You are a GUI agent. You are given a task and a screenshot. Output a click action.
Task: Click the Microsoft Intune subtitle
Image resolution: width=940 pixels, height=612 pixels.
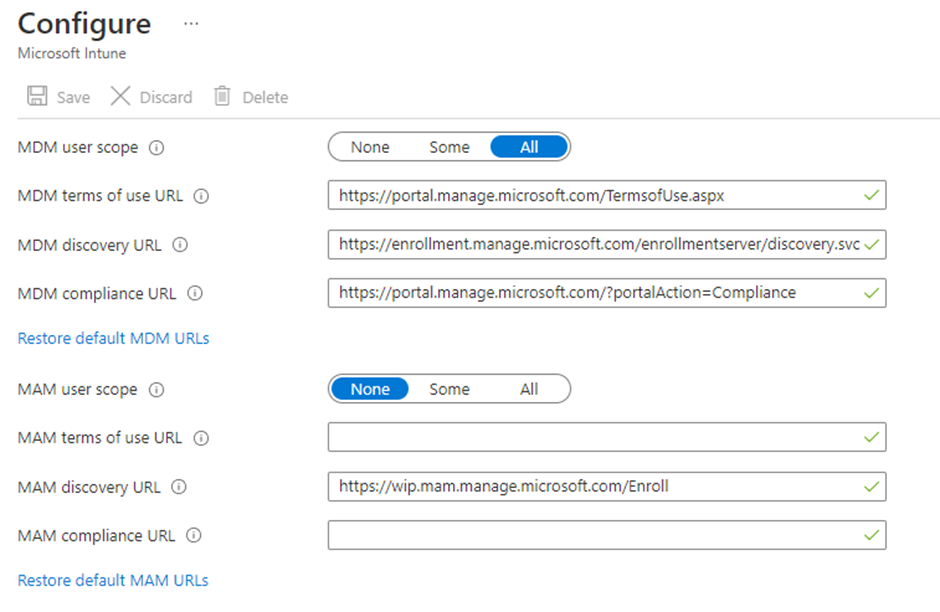pos(72,53)
